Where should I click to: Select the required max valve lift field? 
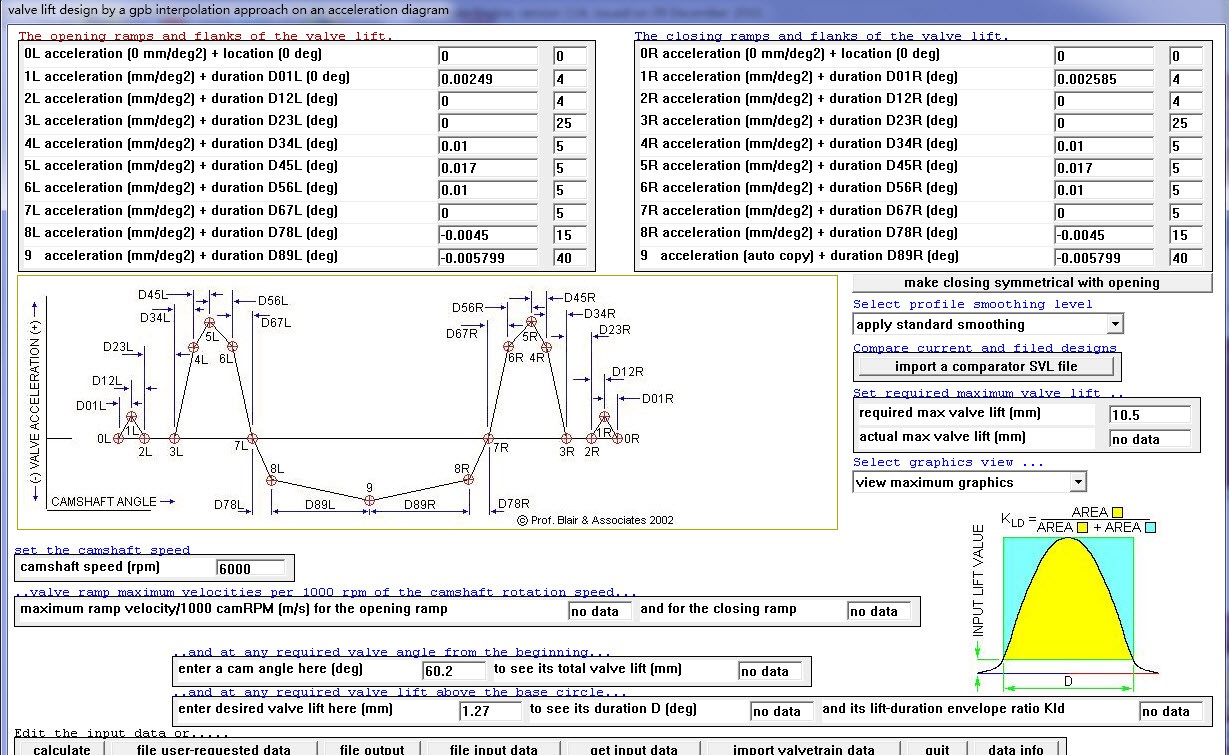1150,414
